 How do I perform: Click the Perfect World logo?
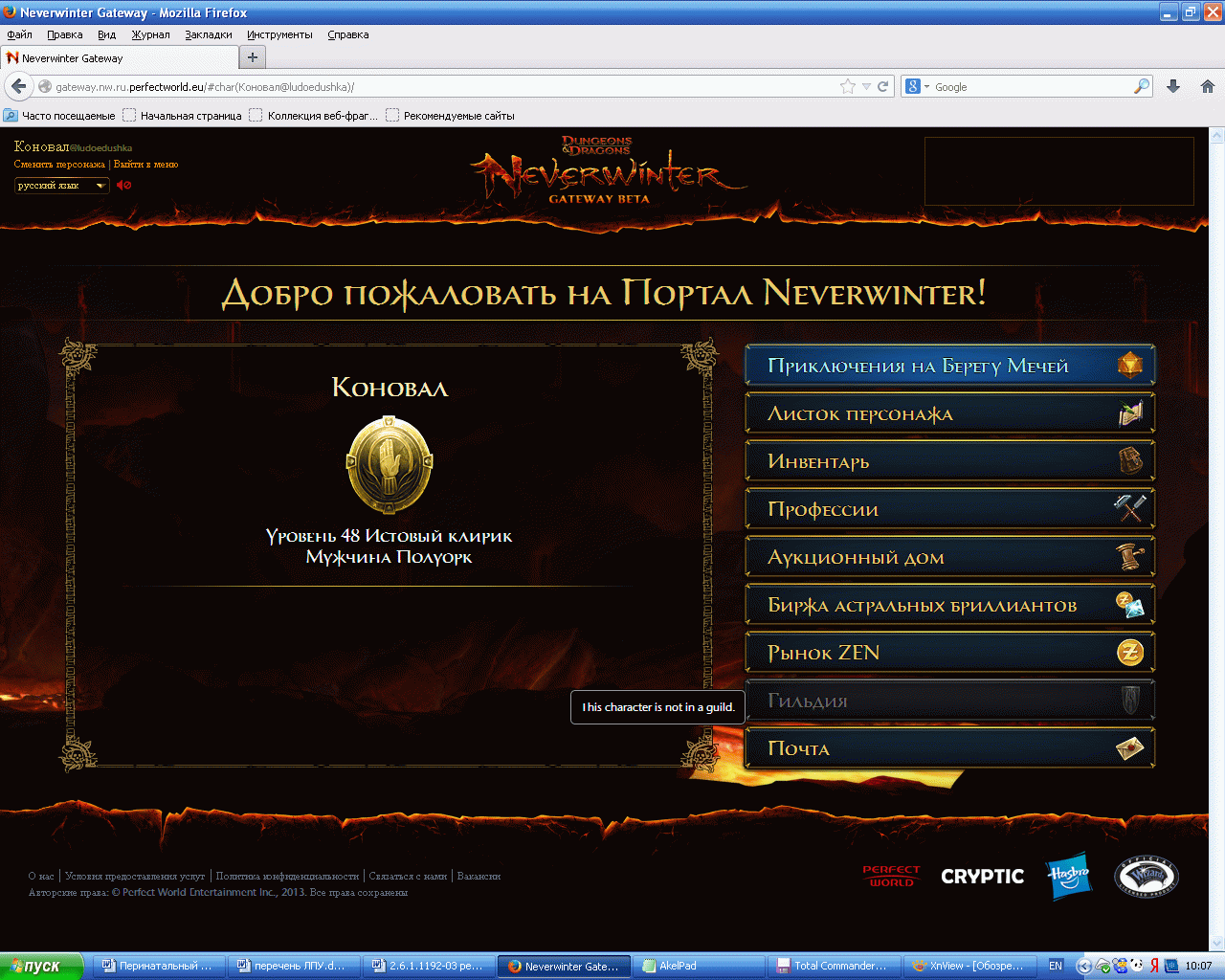(891, 876)
